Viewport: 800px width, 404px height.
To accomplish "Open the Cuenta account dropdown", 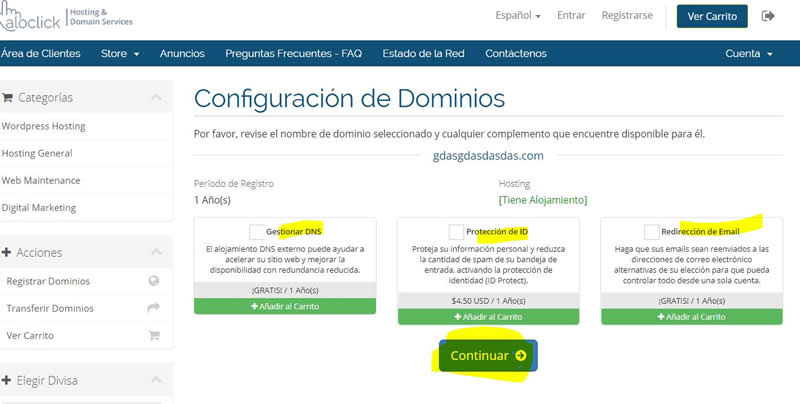I will (748, 53).
